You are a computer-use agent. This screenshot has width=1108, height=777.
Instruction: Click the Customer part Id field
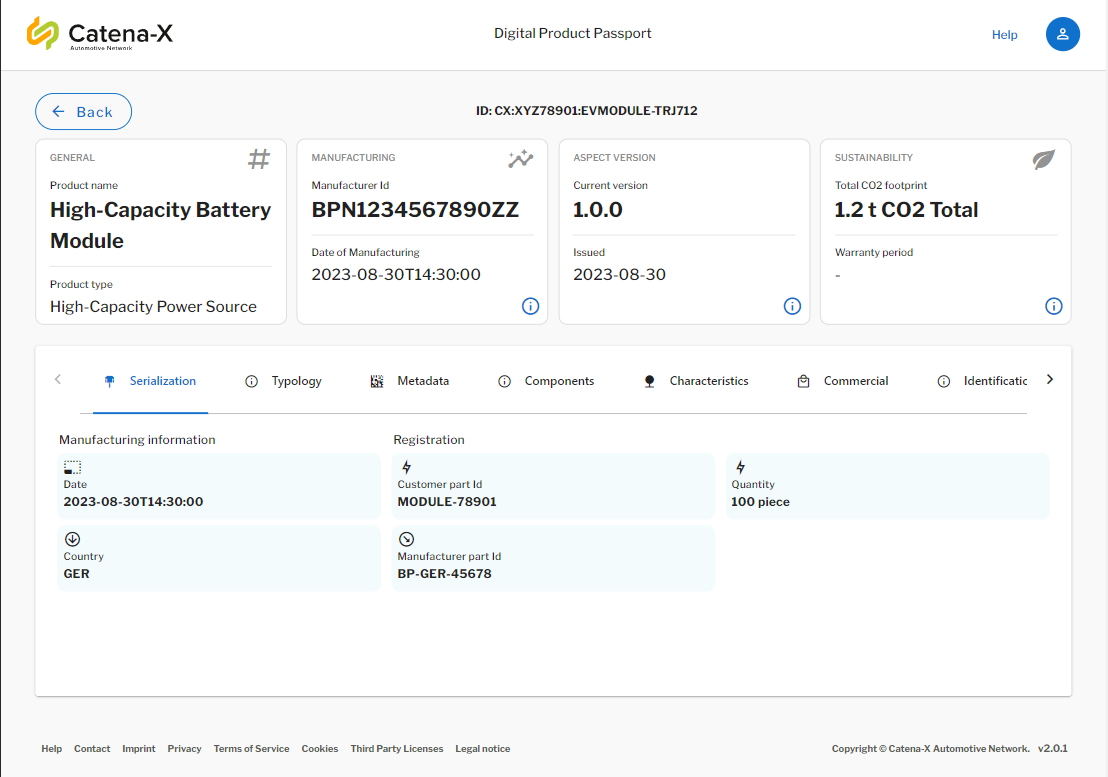click(552, 486)
